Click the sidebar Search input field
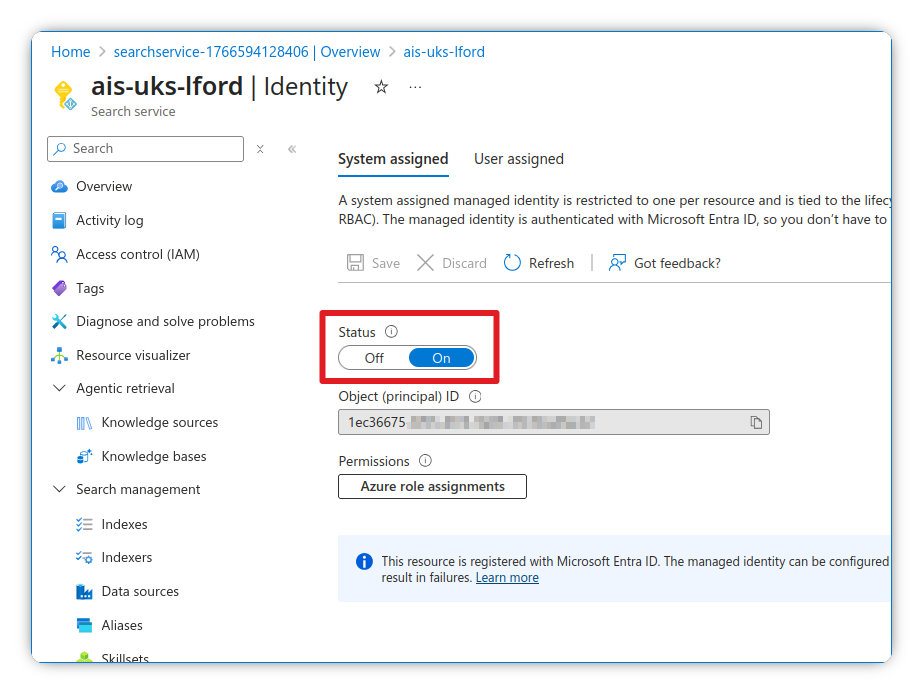This screenshot has height=694, width=923. pos(145,148)
